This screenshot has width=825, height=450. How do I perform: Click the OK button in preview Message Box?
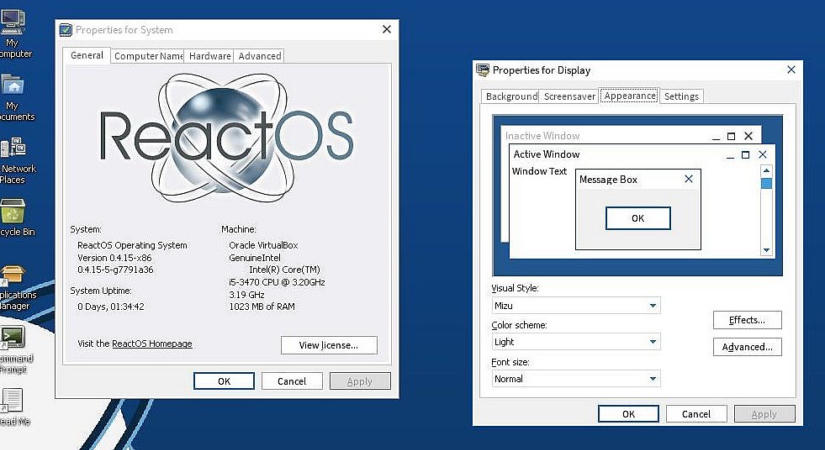tap(638, 218)
